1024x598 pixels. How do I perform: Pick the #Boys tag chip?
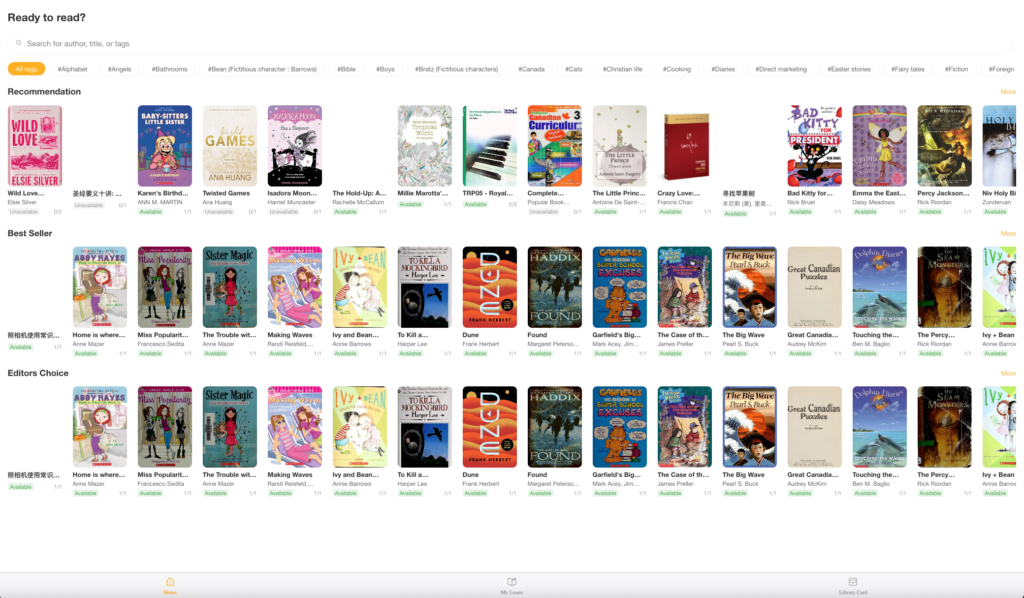tap(385, 69)
